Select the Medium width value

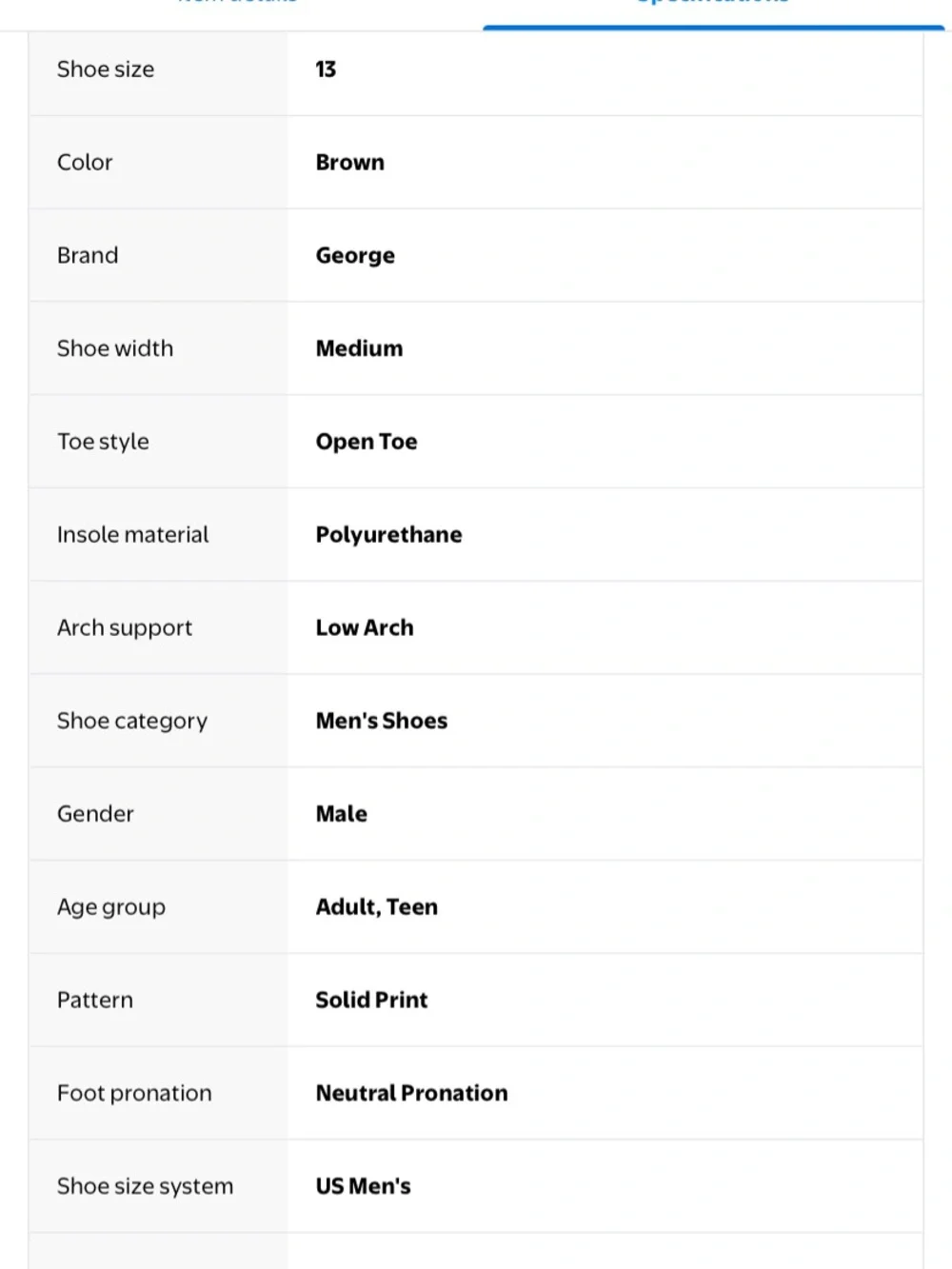pos(359,348)
